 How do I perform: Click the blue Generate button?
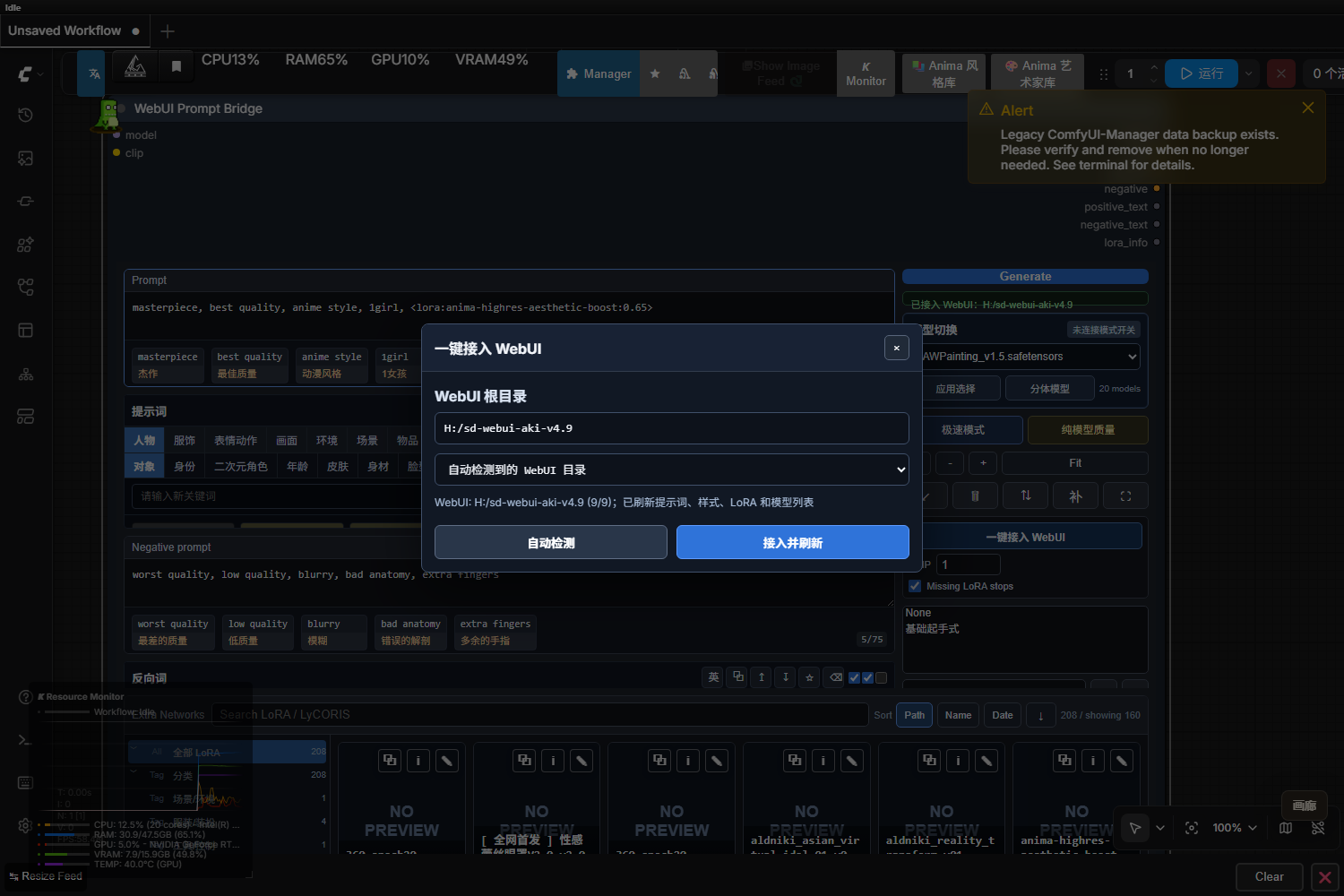(1025, 277)
